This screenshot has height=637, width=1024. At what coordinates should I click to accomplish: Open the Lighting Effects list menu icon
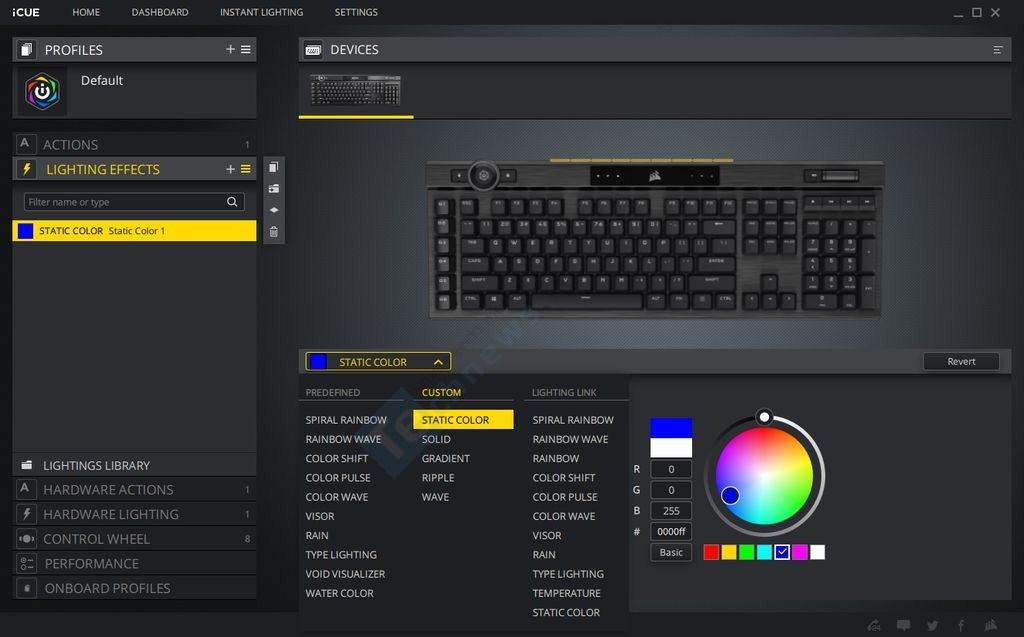[246, 169]
